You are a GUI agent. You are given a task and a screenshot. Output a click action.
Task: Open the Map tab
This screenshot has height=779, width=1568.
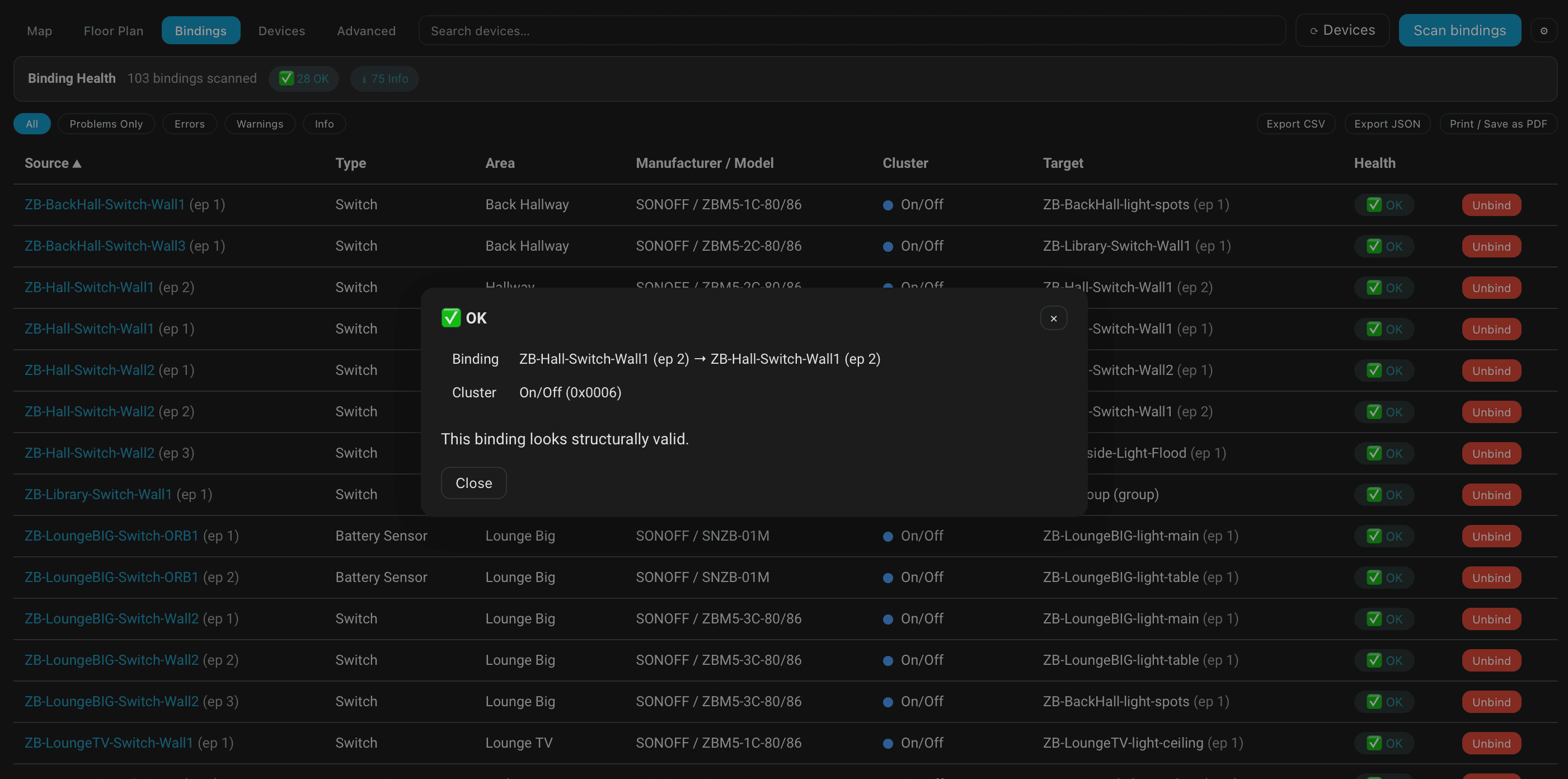coord(40,30)
